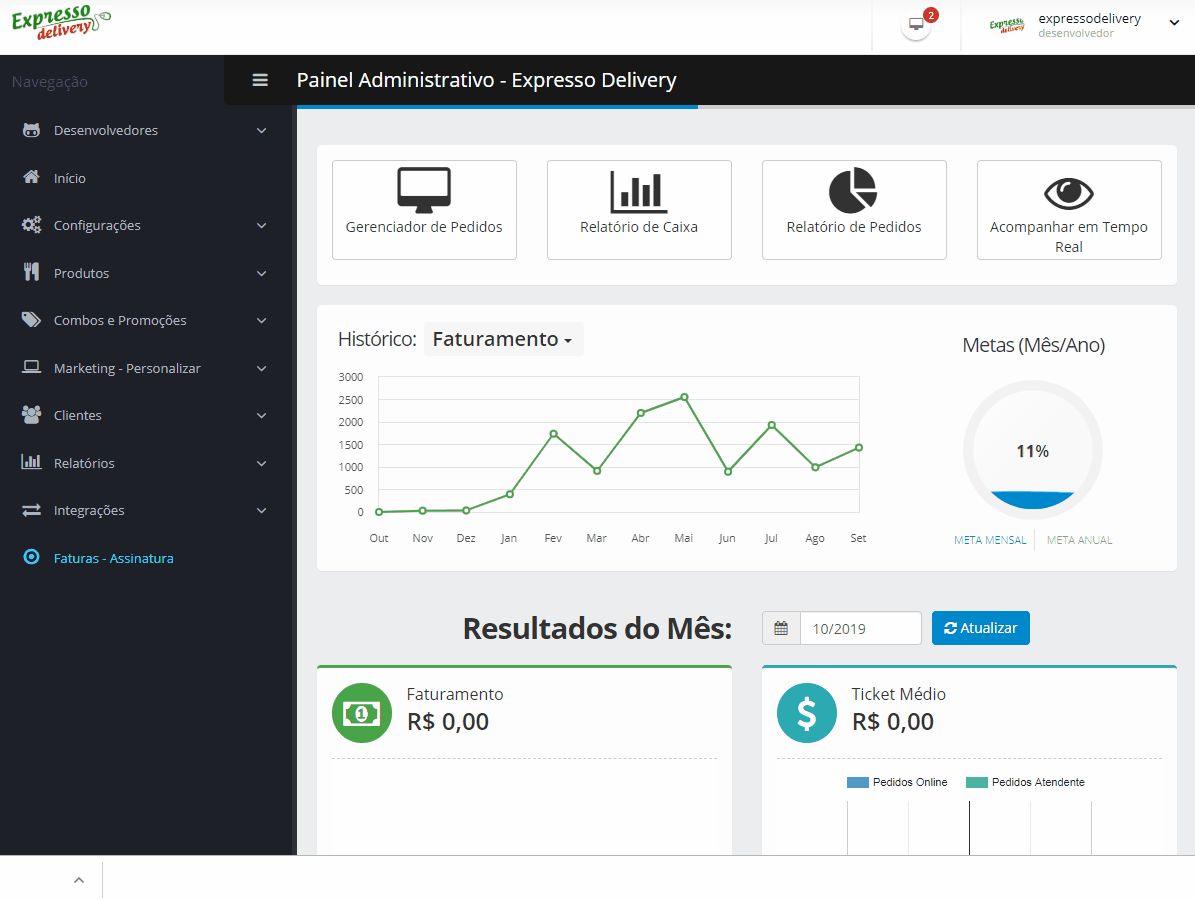This screenshot has width=1195, height=900.
Task: Select Clientes in the navigation
Action: 77,415
